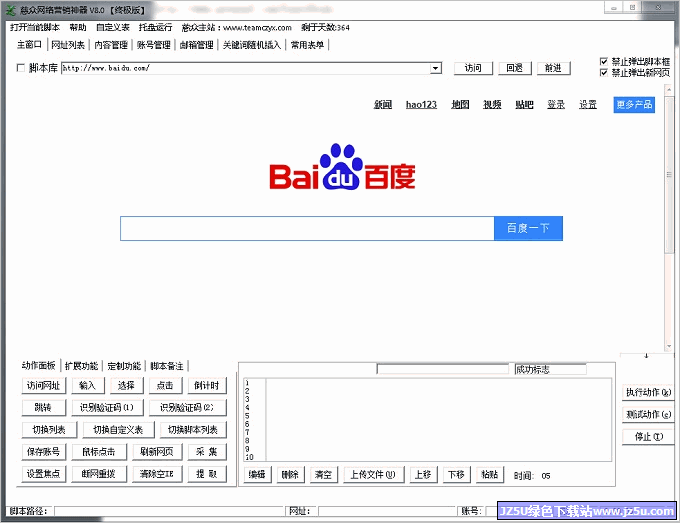Screen dimensions: 680x523
Task: Open the 贴吧 link
Action: 524,104
